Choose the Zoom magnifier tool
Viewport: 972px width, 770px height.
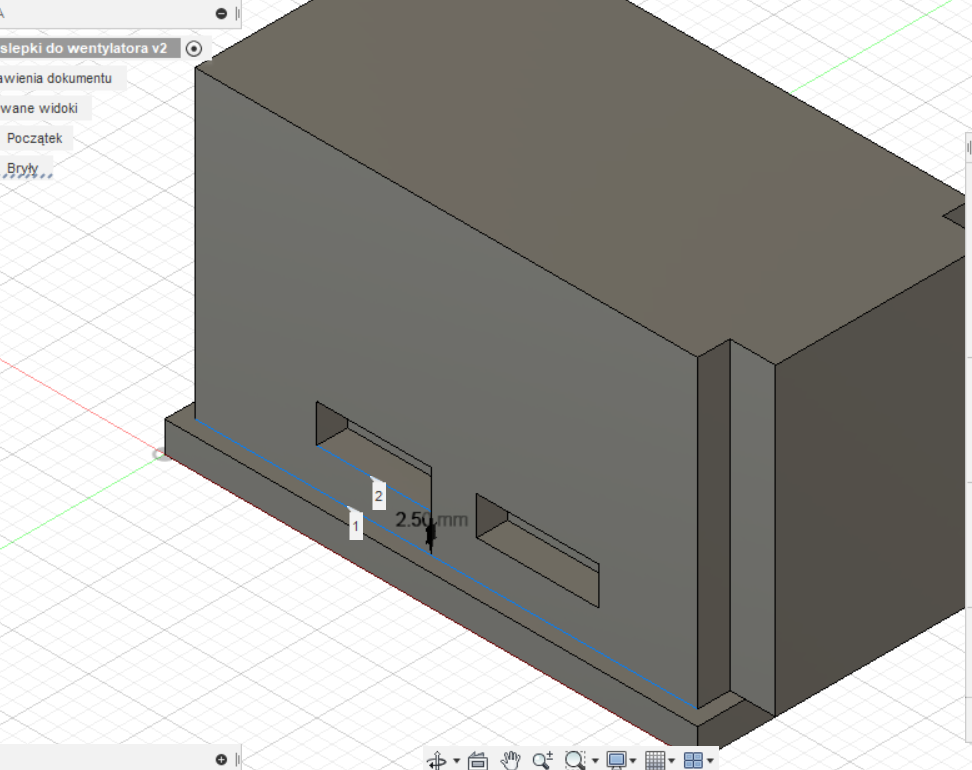[542, 760]
